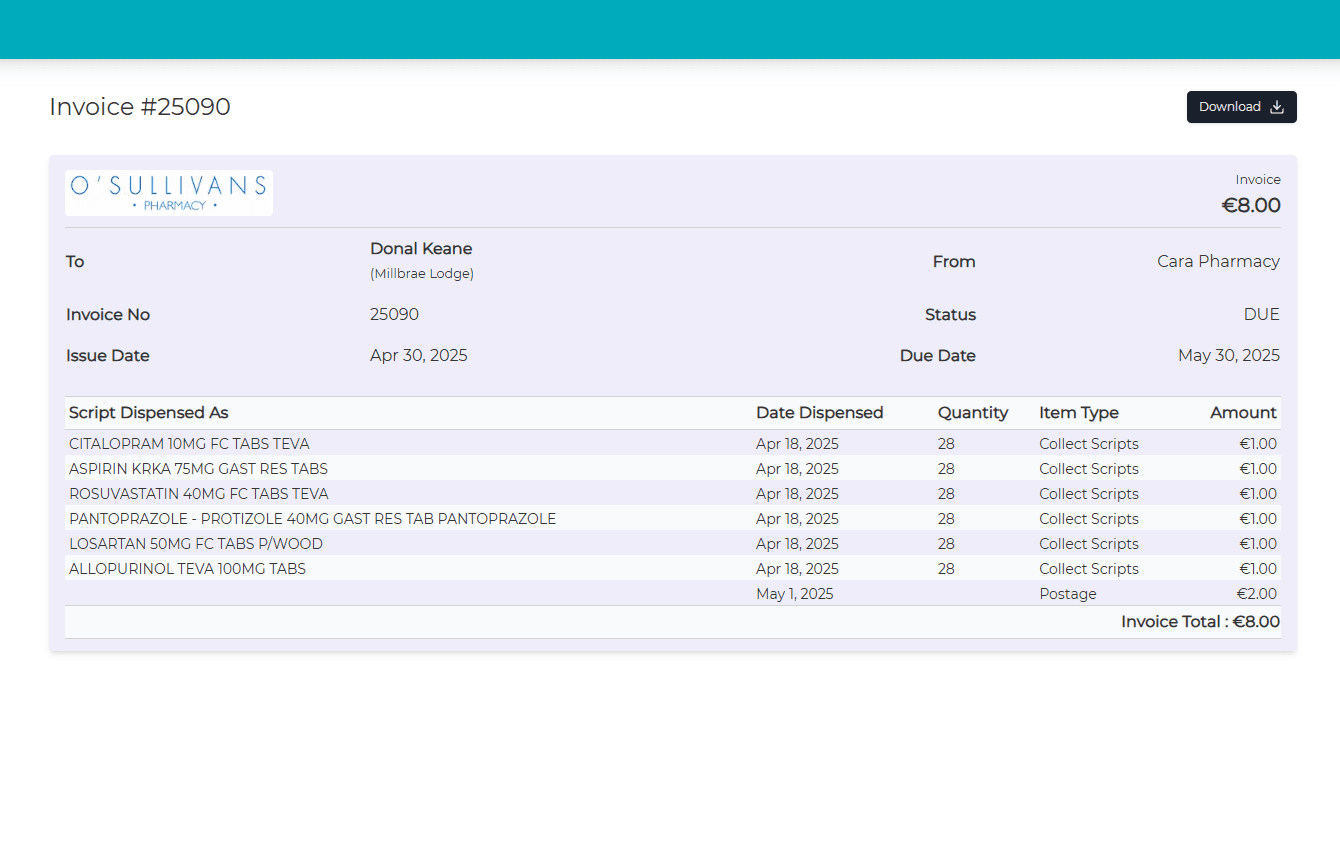1340x860 pixels.
Task: Click the ASPIRIN KRKA 75MG row
Action: [x=197, y=468]
